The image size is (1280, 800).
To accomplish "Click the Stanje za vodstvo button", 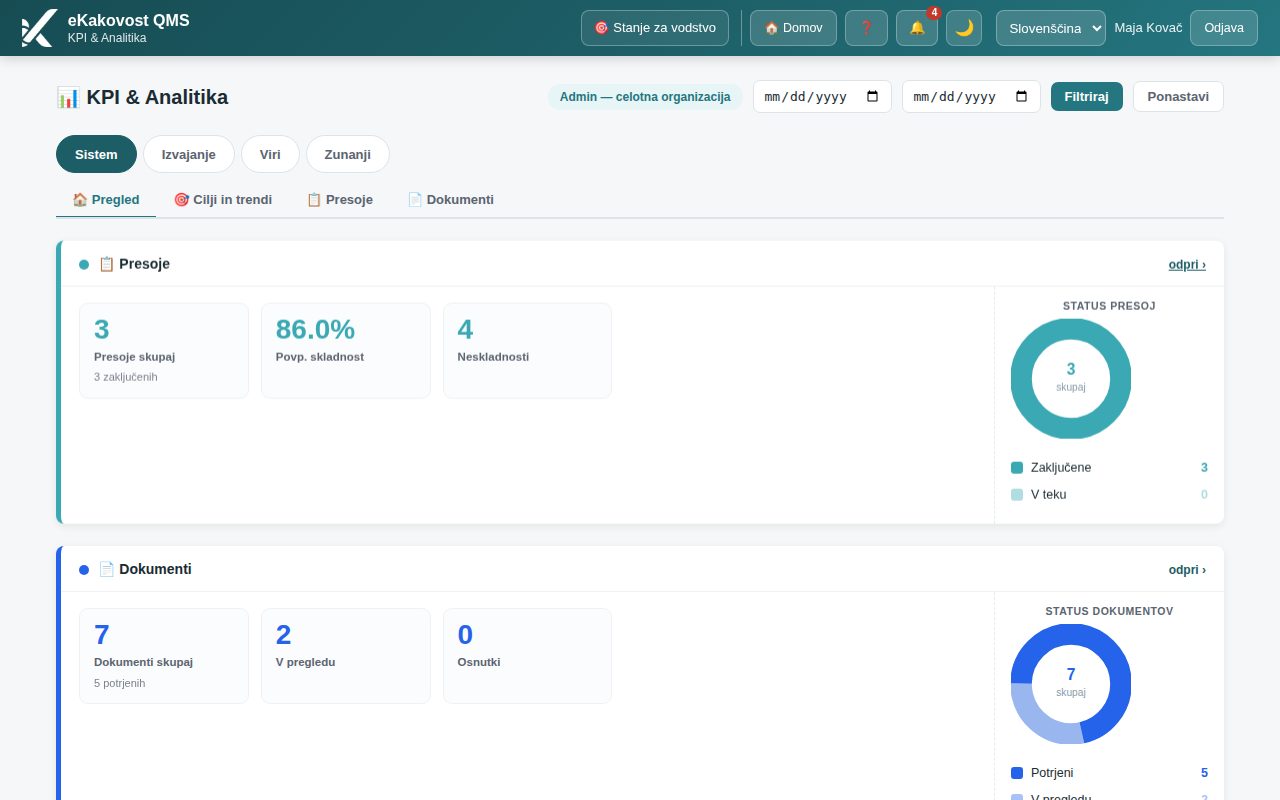I will [655, 28].
